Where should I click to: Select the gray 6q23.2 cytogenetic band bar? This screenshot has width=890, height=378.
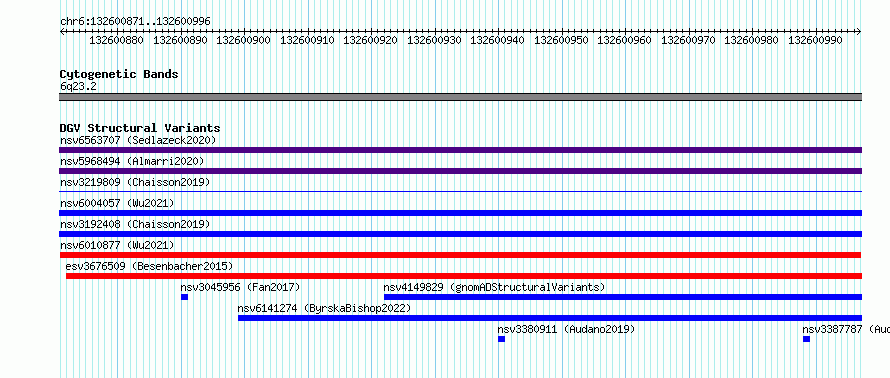tap(460, 97)
